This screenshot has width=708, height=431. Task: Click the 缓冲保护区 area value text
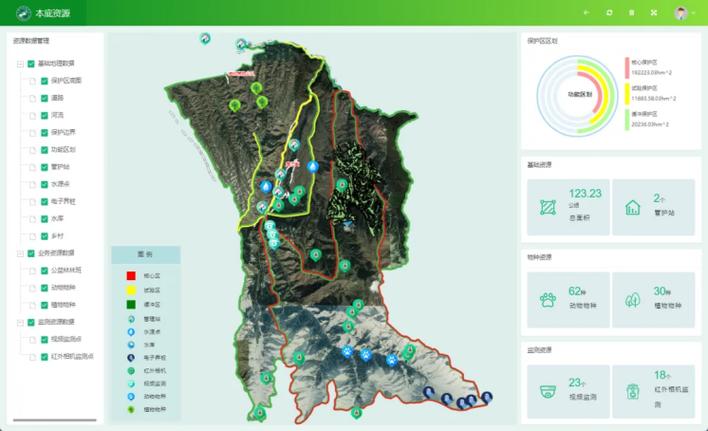pos(650,124)
